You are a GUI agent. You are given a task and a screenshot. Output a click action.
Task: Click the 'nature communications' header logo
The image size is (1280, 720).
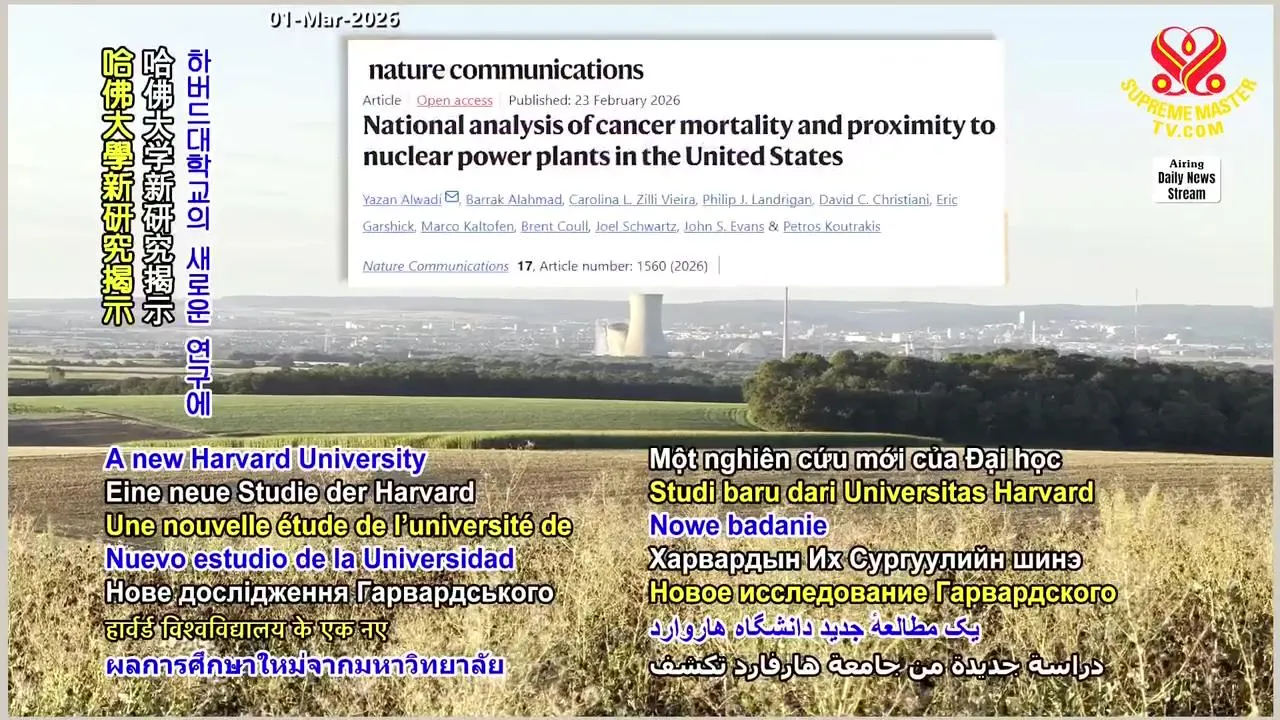pyautogui.click(x=506, y=70)
